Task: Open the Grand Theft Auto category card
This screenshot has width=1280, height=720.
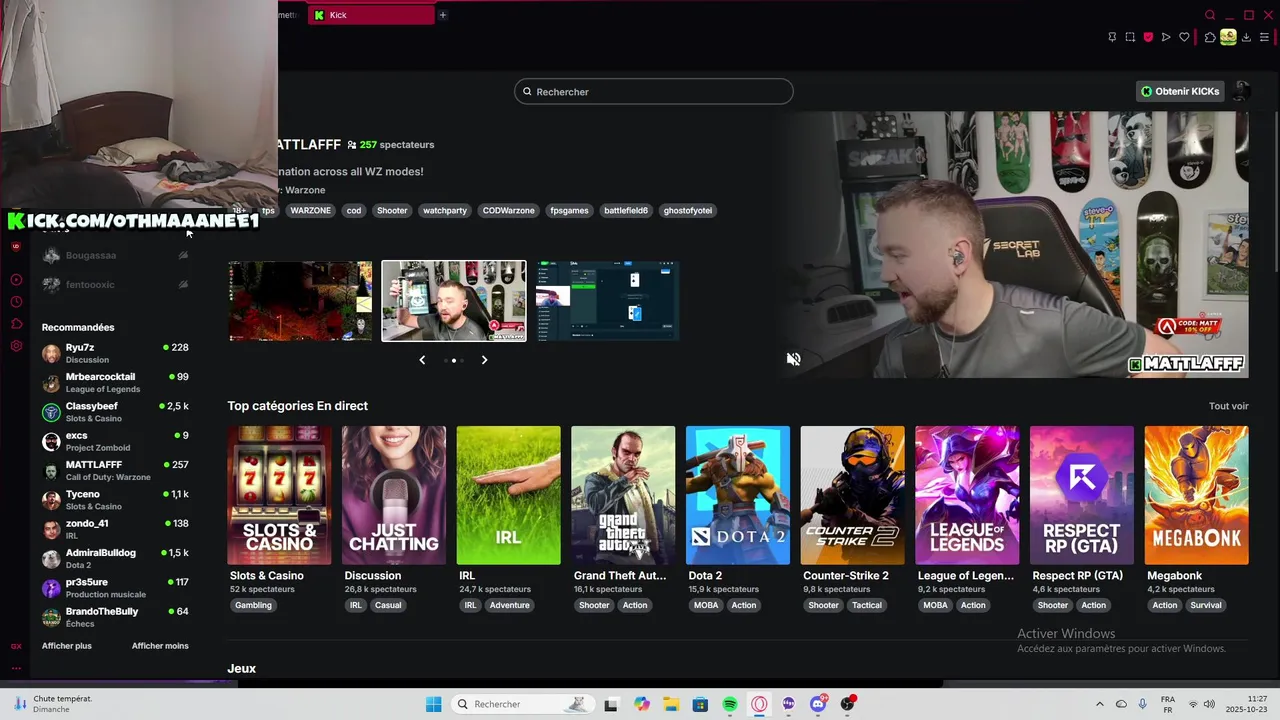Action: coord(623,496)
